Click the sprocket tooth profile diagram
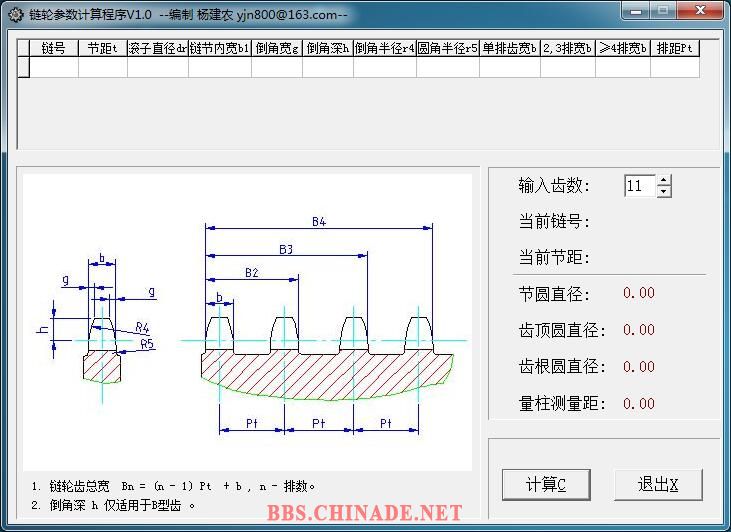The width and height of the screenshot is (731, 532). [247, 323]
